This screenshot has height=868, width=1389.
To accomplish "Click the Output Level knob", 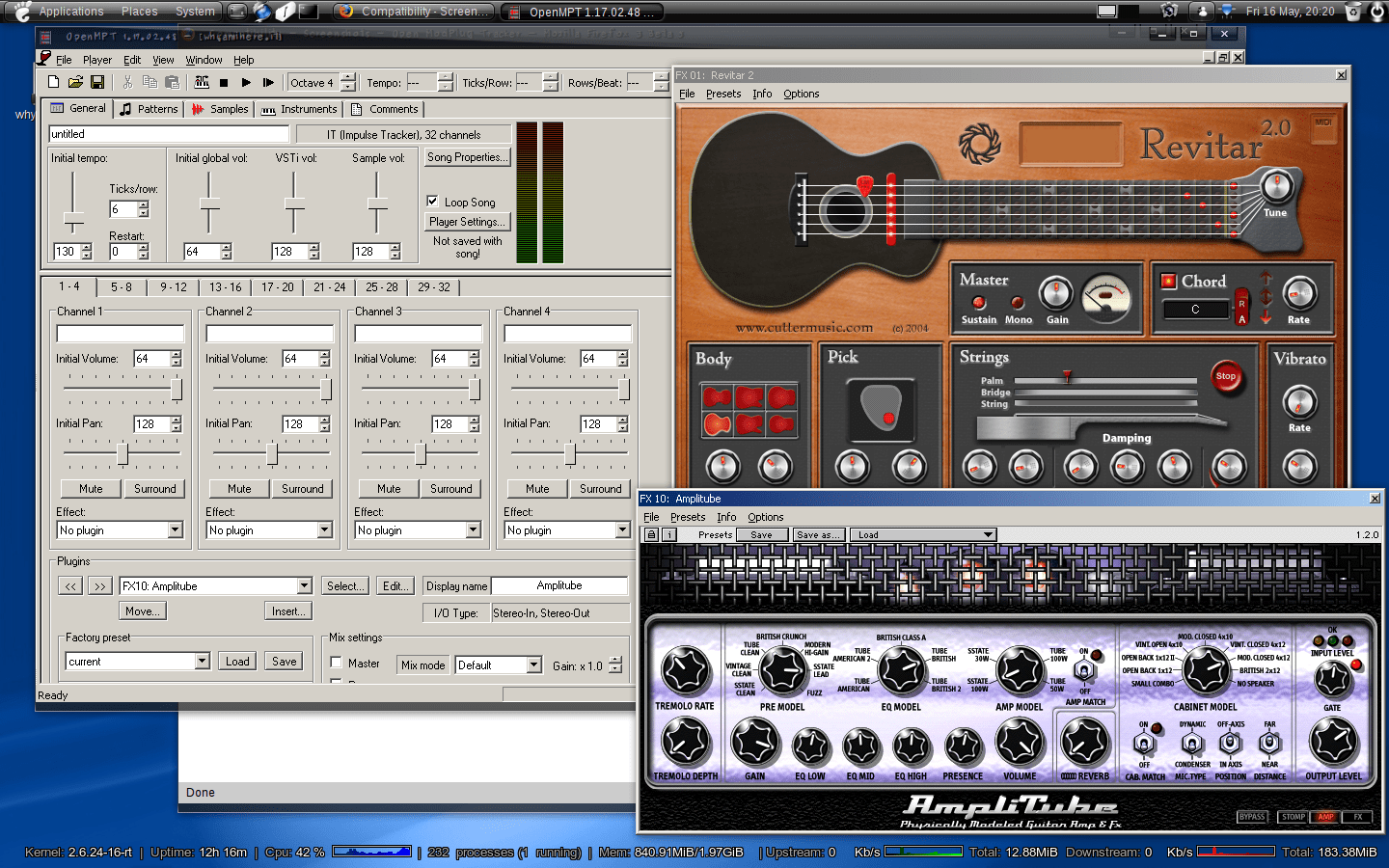I will pyautogui.click(x=1333, y=742).
